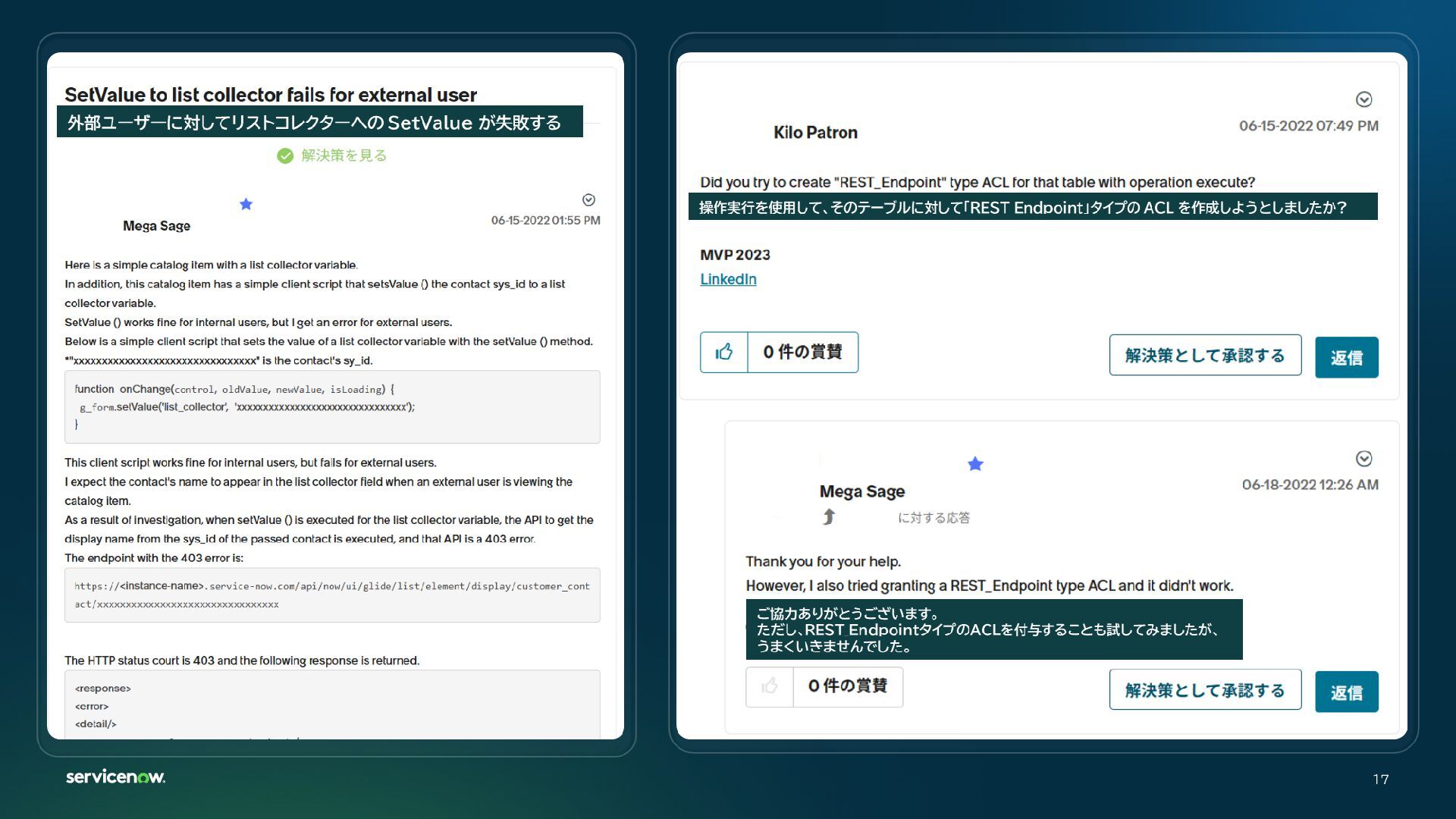This screenshot has width=1456, height=819.
Task: Click 返信 button under Mega Sage's reply
Action: [1346, 692]
